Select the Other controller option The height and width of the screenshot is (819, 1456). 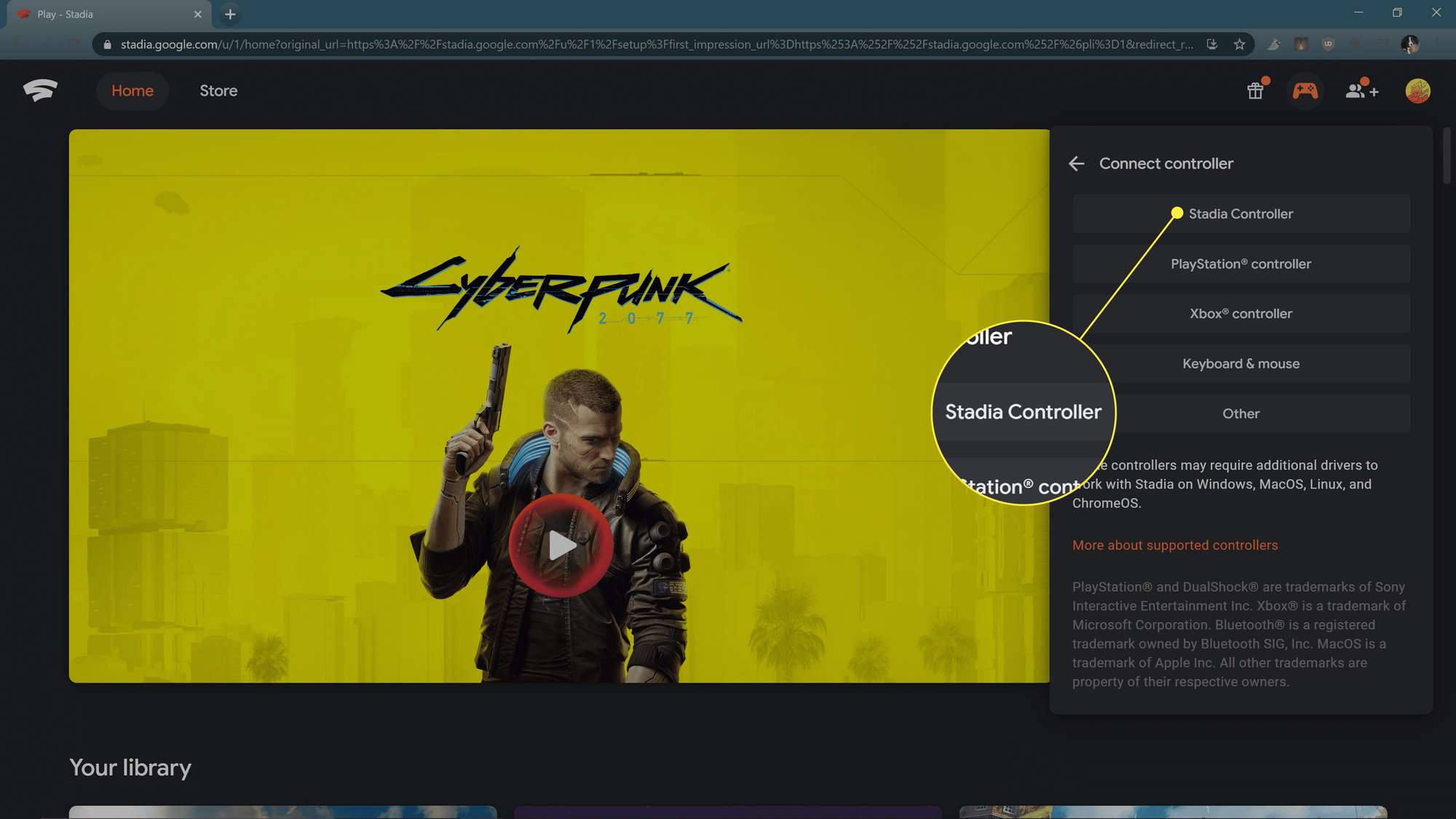(1241, 414)
